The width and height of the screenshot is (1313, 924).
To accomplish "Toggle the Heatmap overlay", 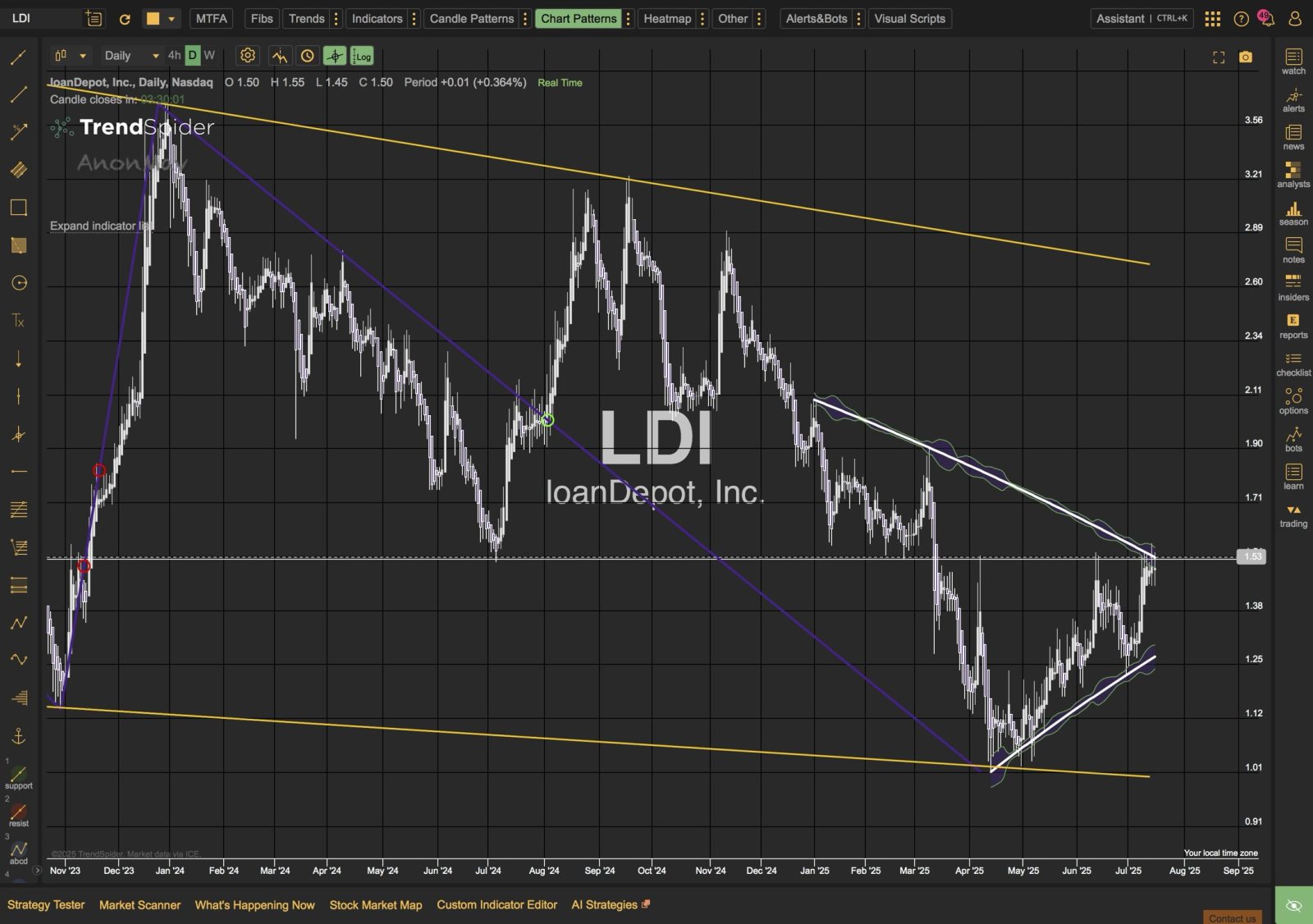I will click(x=667, y=19).
